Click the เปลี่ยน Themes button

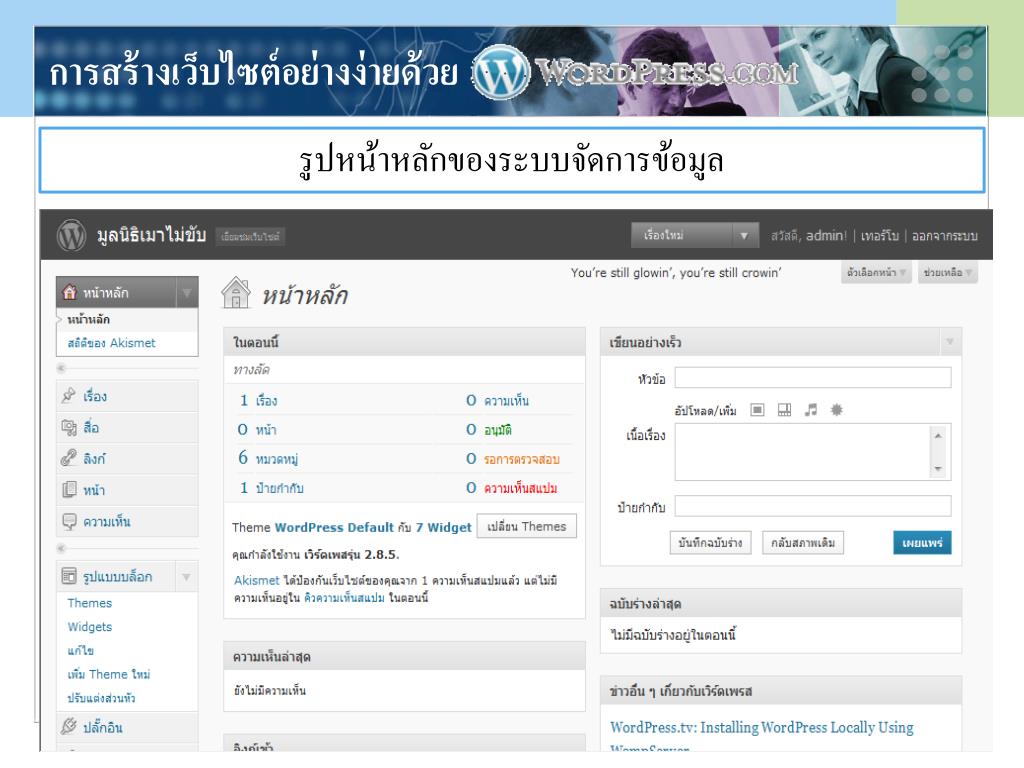[x=527, y=526]
